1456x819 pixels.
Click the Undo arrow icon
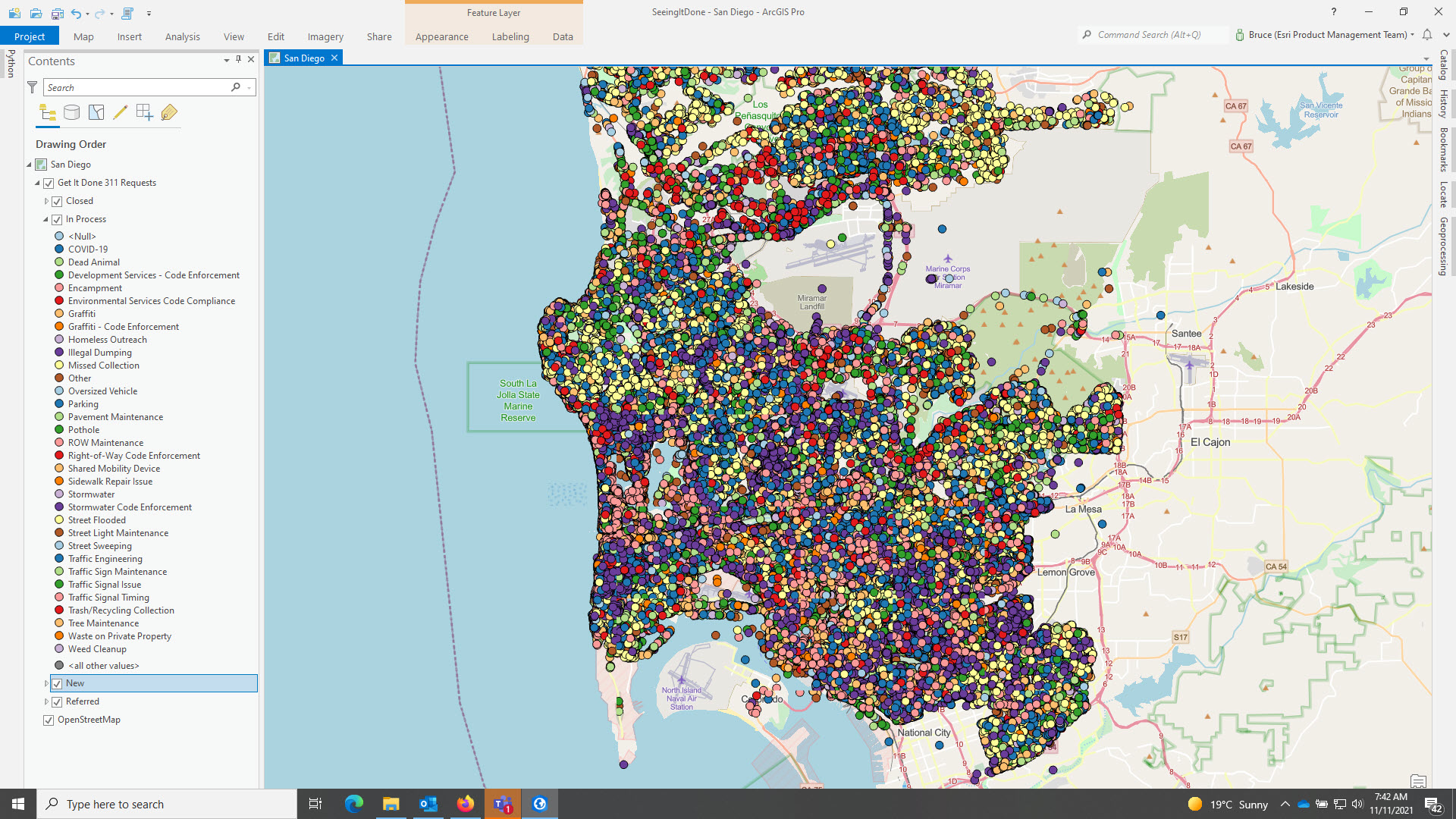(x=76, y=13)
